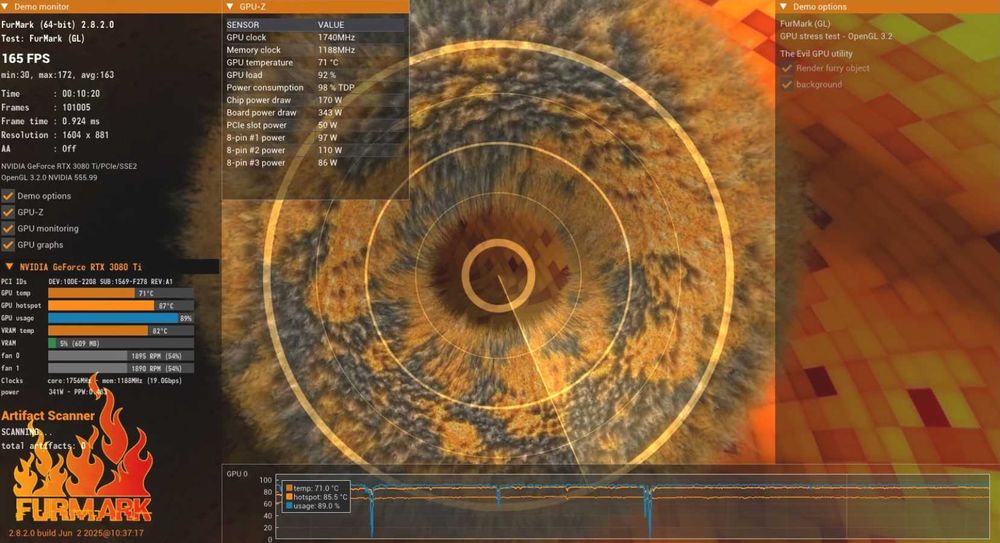Click the 165 FPS readout

(x=26, y=58)
